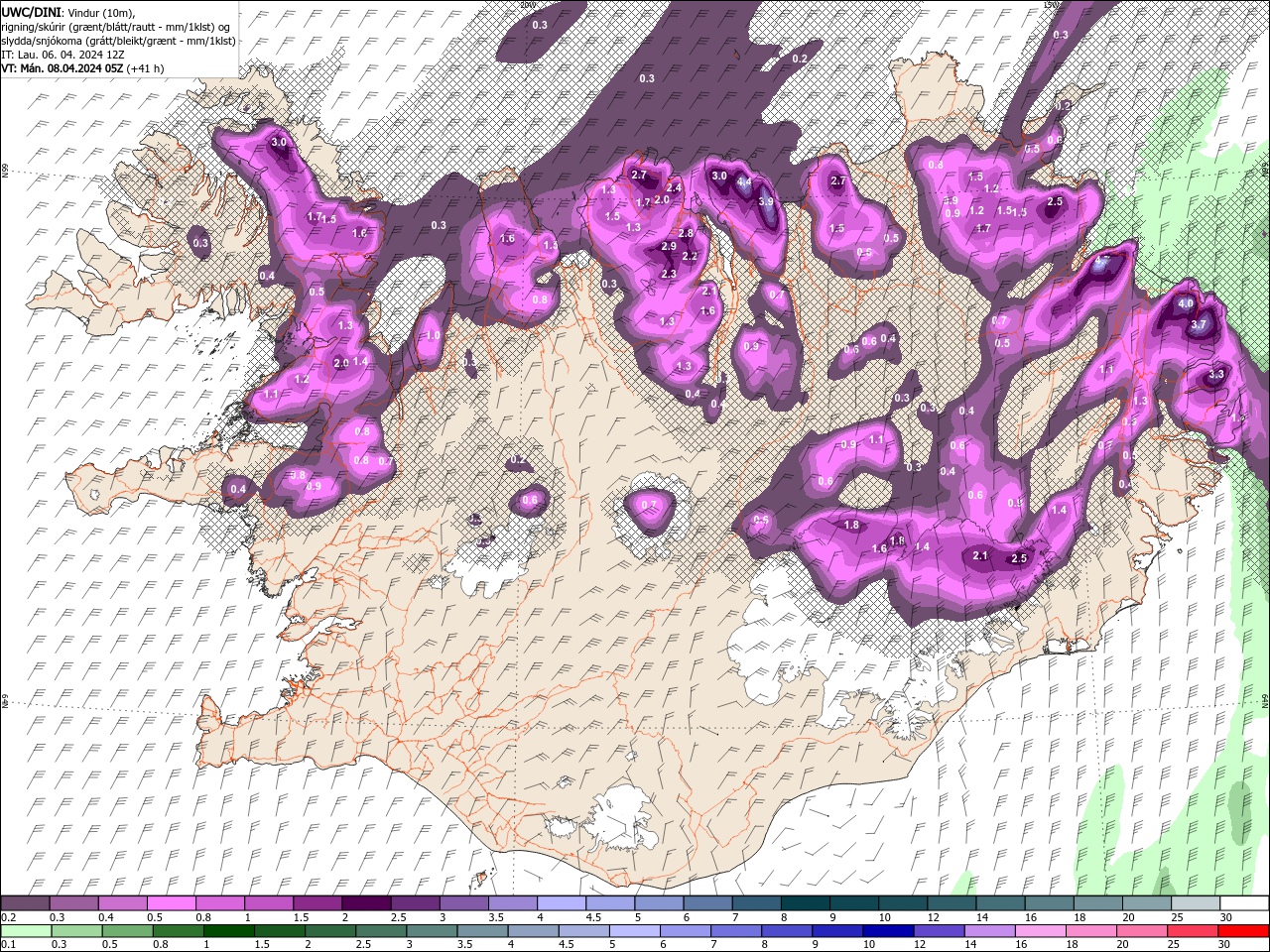Click the "3.7" snowfall value in the east
Viewport: 1270px width, 952px height.
pyautogui.click(x=1199, y=324)
